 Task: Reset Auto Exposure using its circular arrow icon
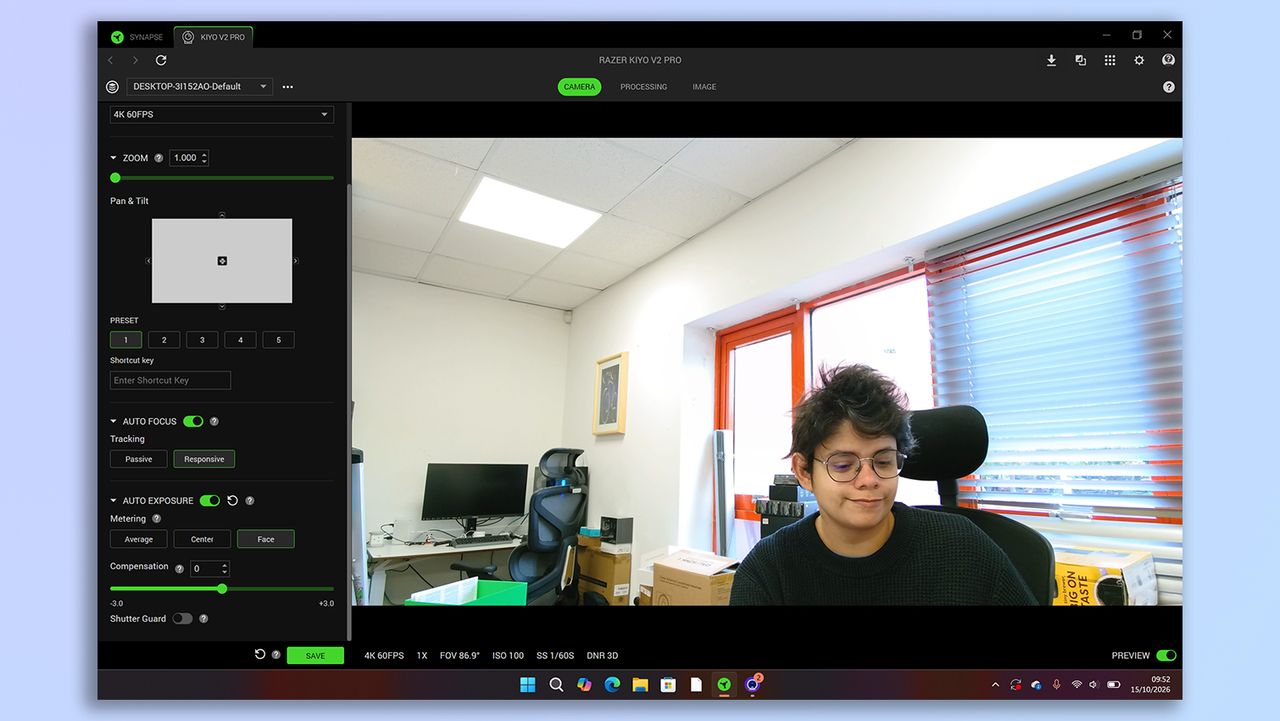[233, 500]
